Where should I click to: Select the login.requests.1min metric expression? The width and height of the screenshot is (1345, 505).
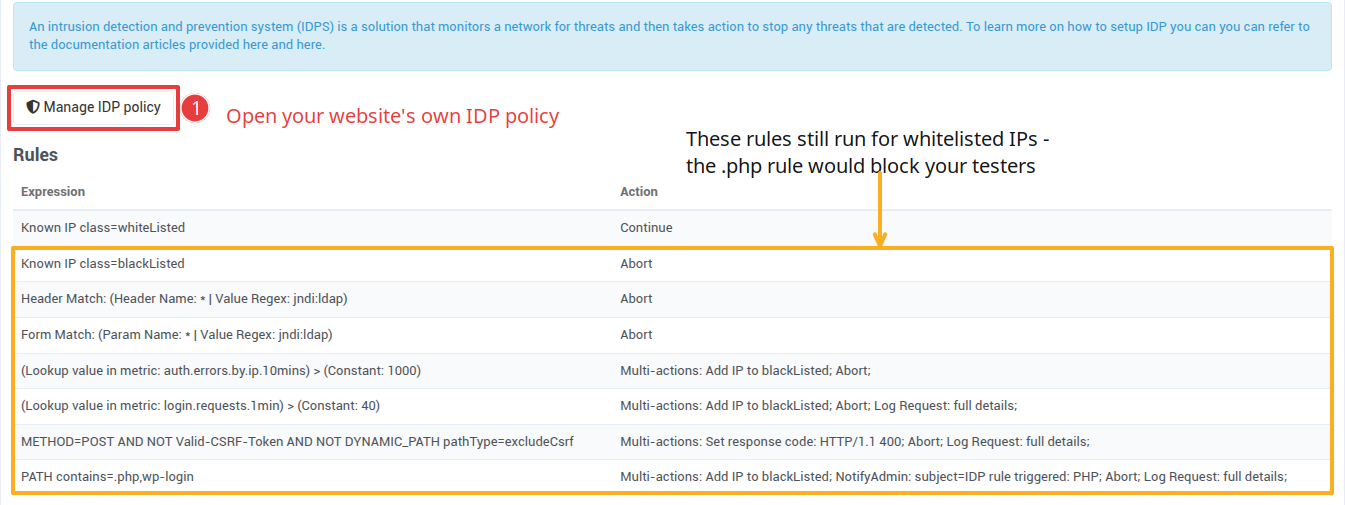pyautogui.click(x=200, y=405)
